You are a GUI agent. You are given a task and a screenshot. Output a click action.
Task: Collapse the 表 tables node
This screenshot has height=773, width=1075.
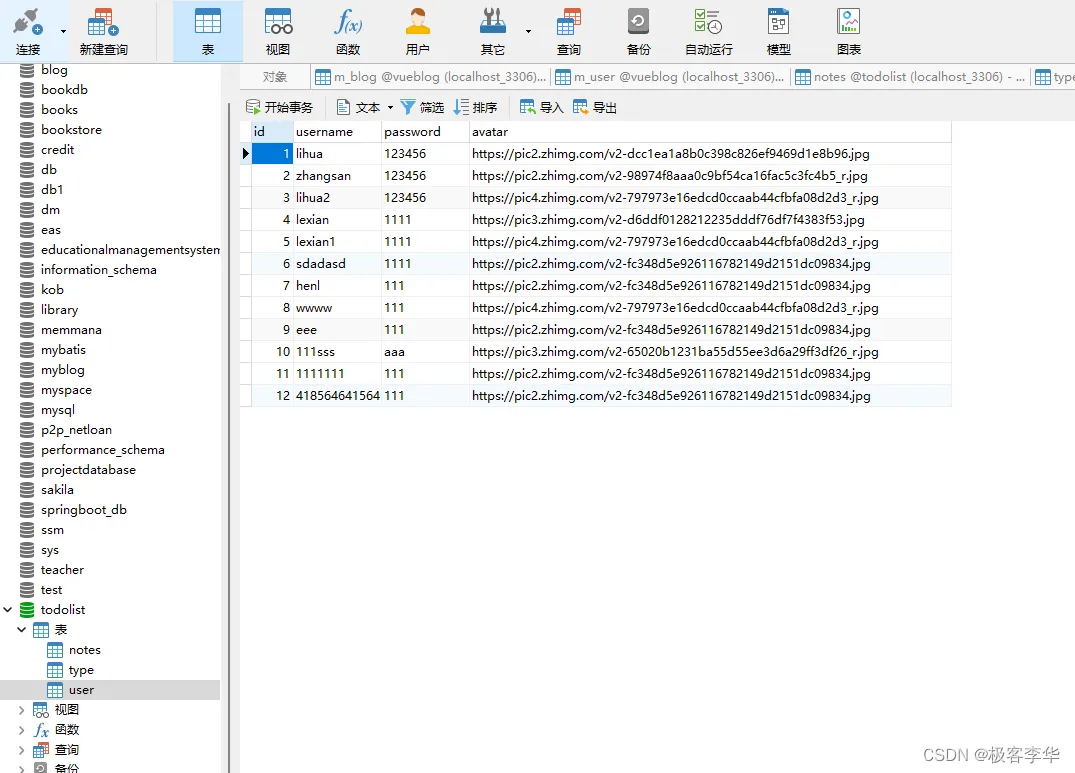click(x=21, y=629)
